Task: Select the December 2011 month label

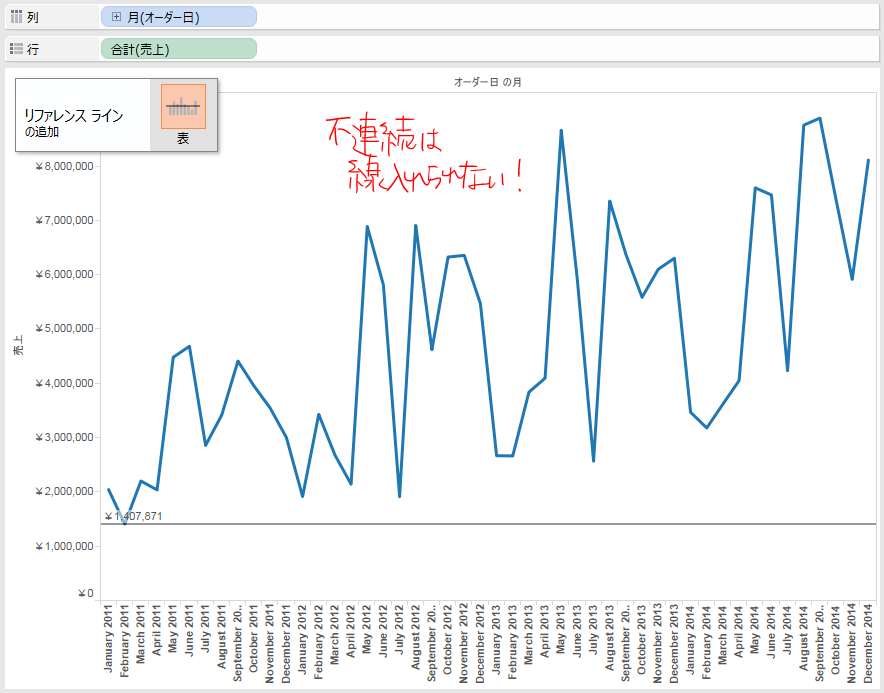Action: pyautogui.click(x=286, y=644)
